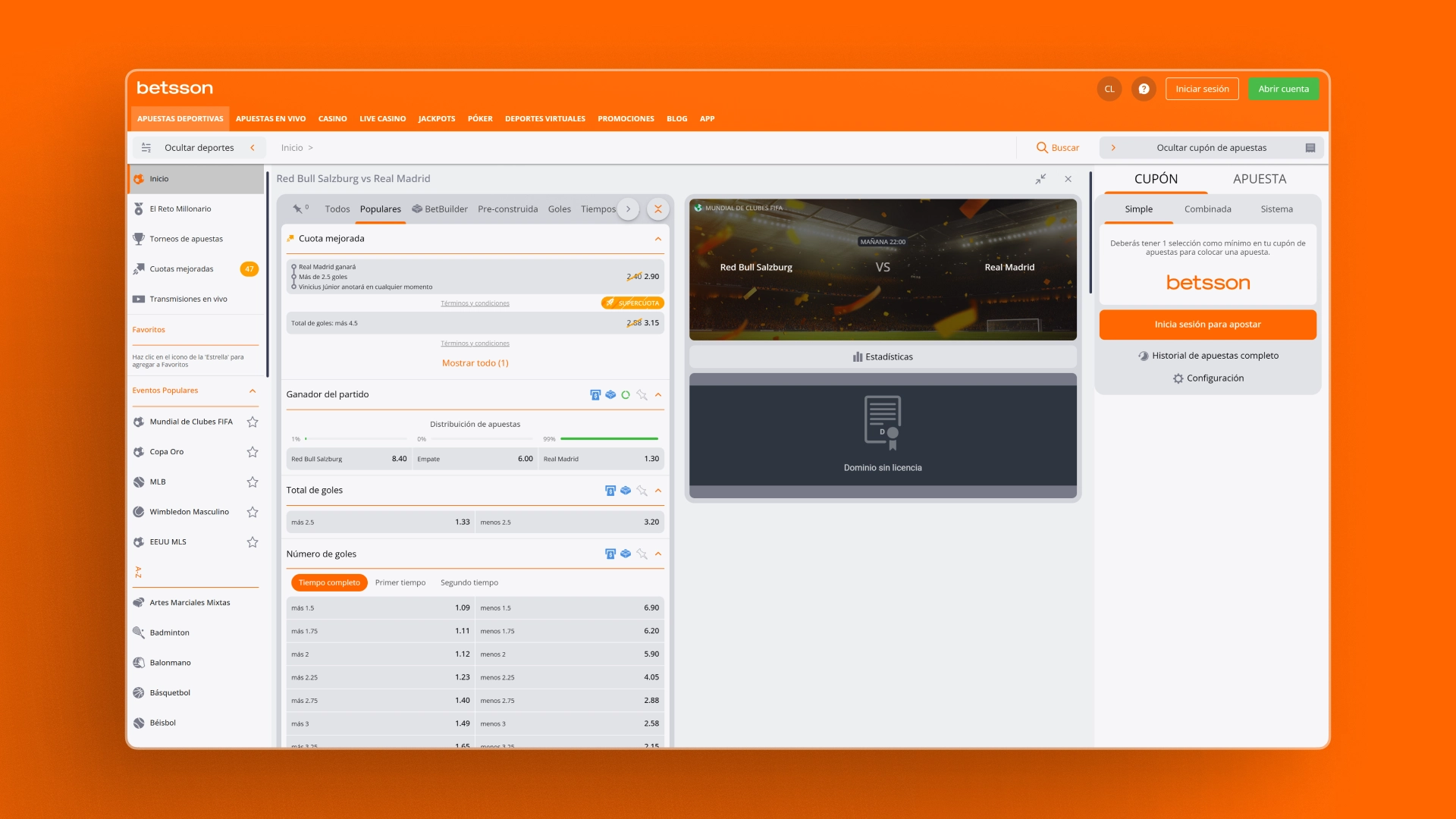Viewport: 1456px width, 819px height.
Task: Click the search magnifier icon
Action: tap(1042, 148)
